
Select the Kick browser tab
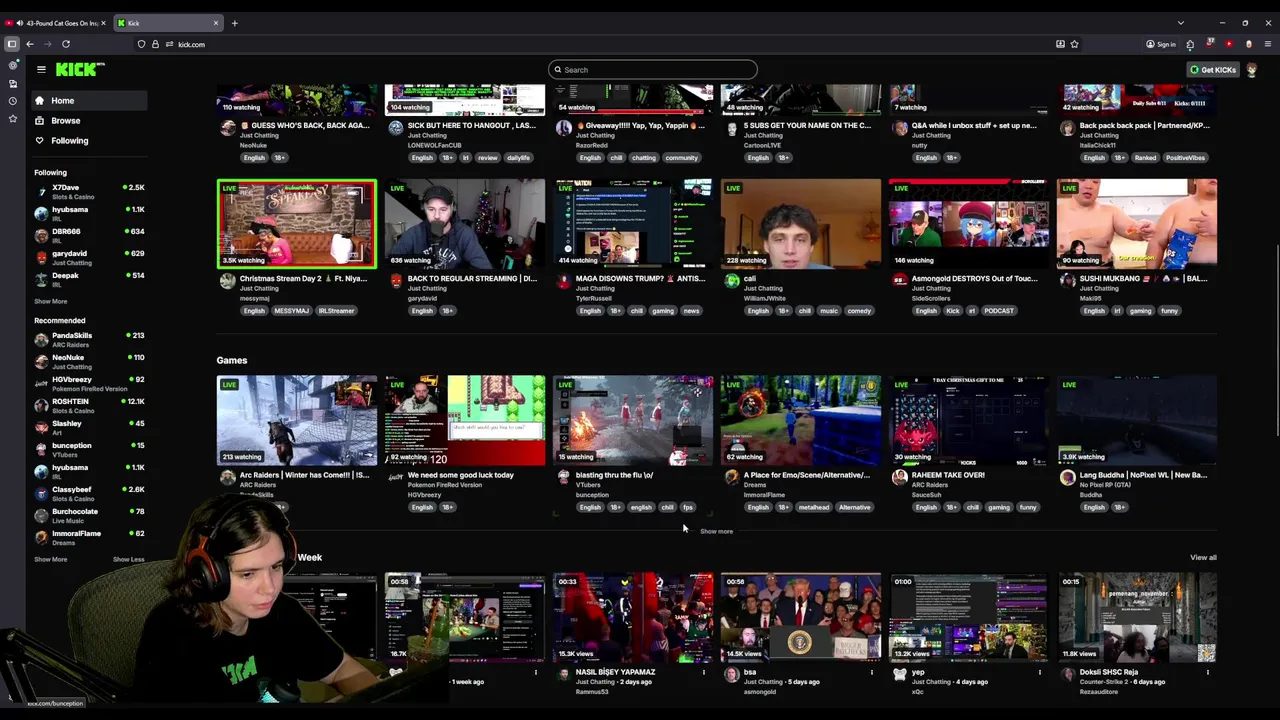click(x=168, y=23)
